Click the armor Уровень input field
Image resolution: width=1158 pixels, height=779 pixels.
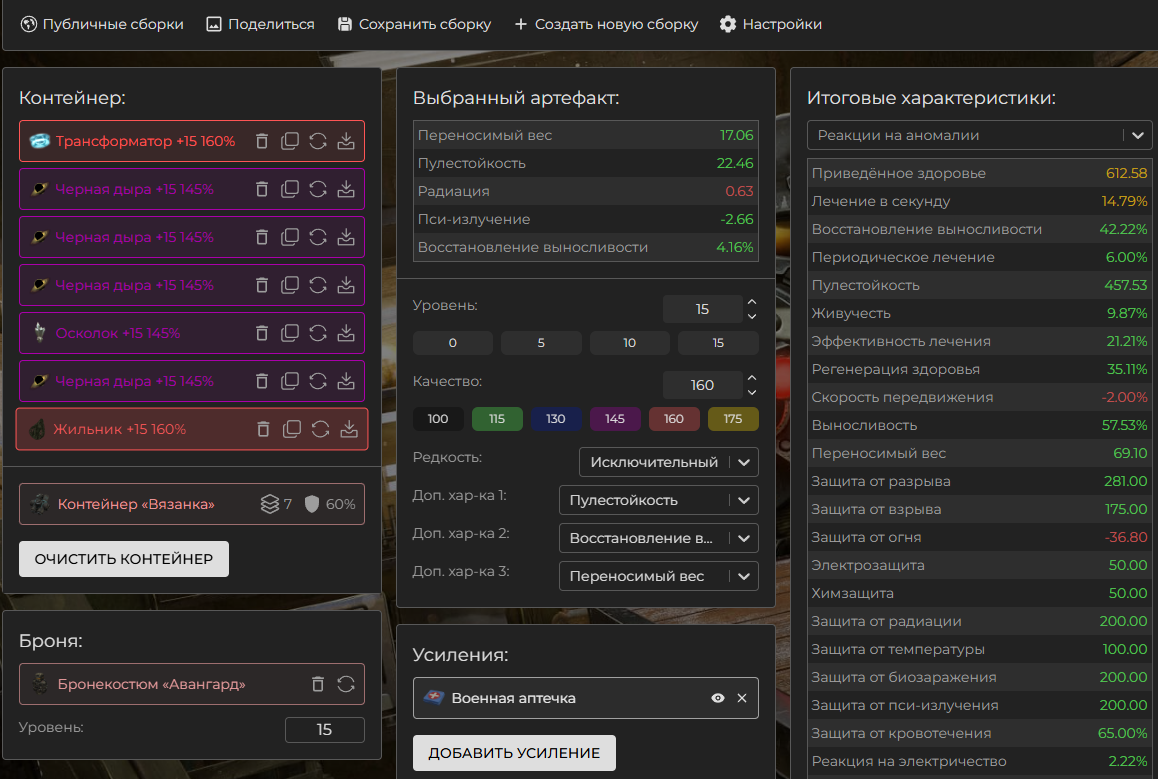(324, 730)
